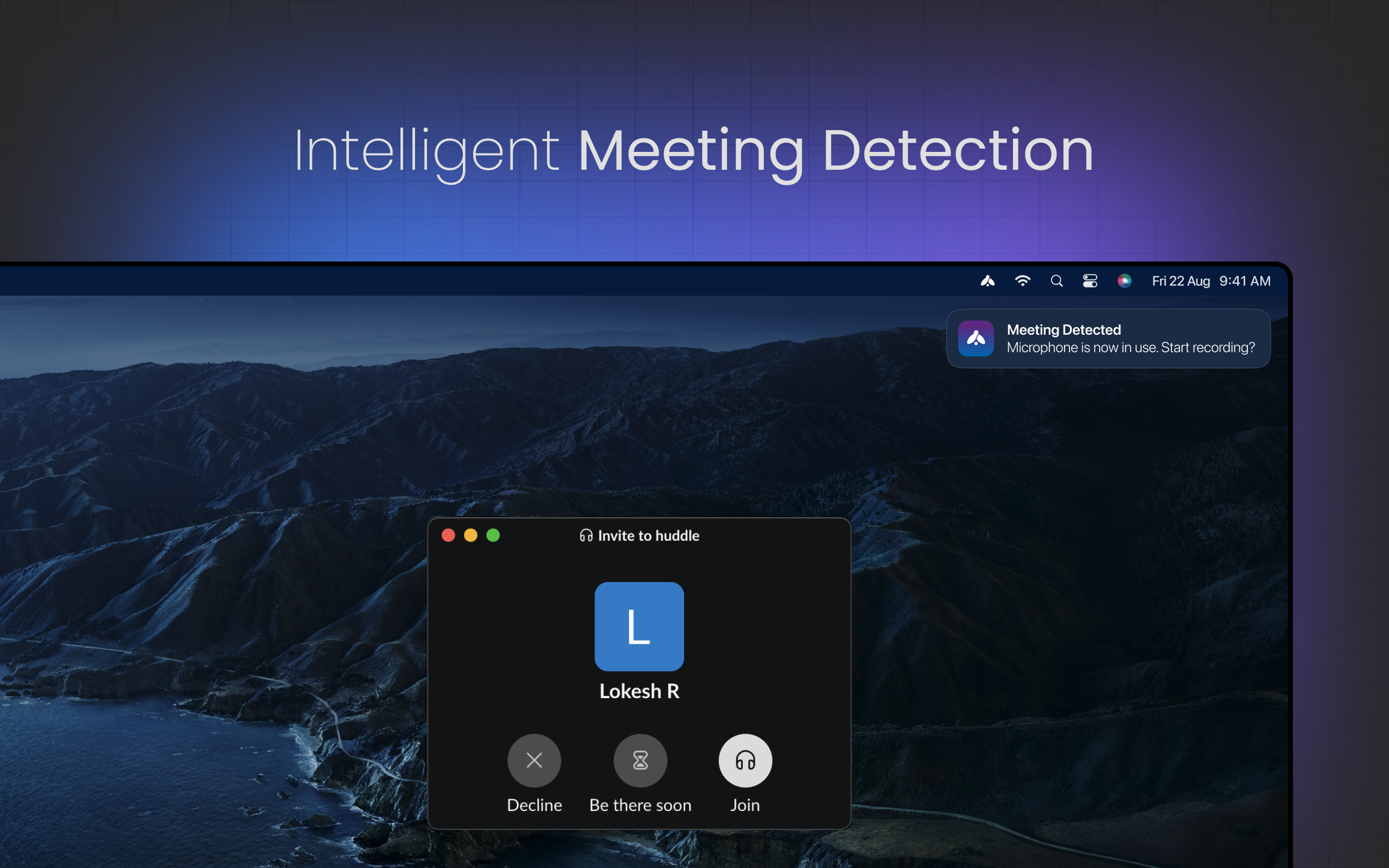This screenshot has width=1389, height=868.
Task: Click Lokesh R's blue L avatar
Action: 639,626
